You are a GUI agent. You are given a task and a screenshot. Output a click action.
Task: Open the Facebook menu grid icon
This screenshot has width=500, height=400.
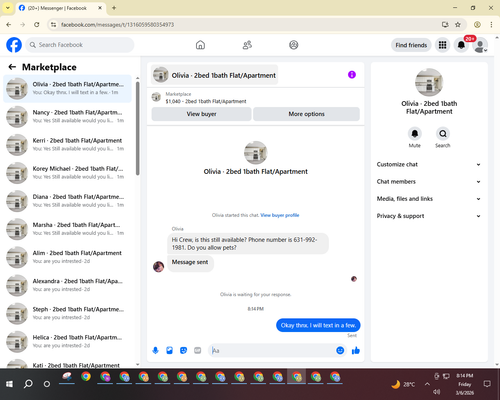pyautogui.click(x=442, y=45)
